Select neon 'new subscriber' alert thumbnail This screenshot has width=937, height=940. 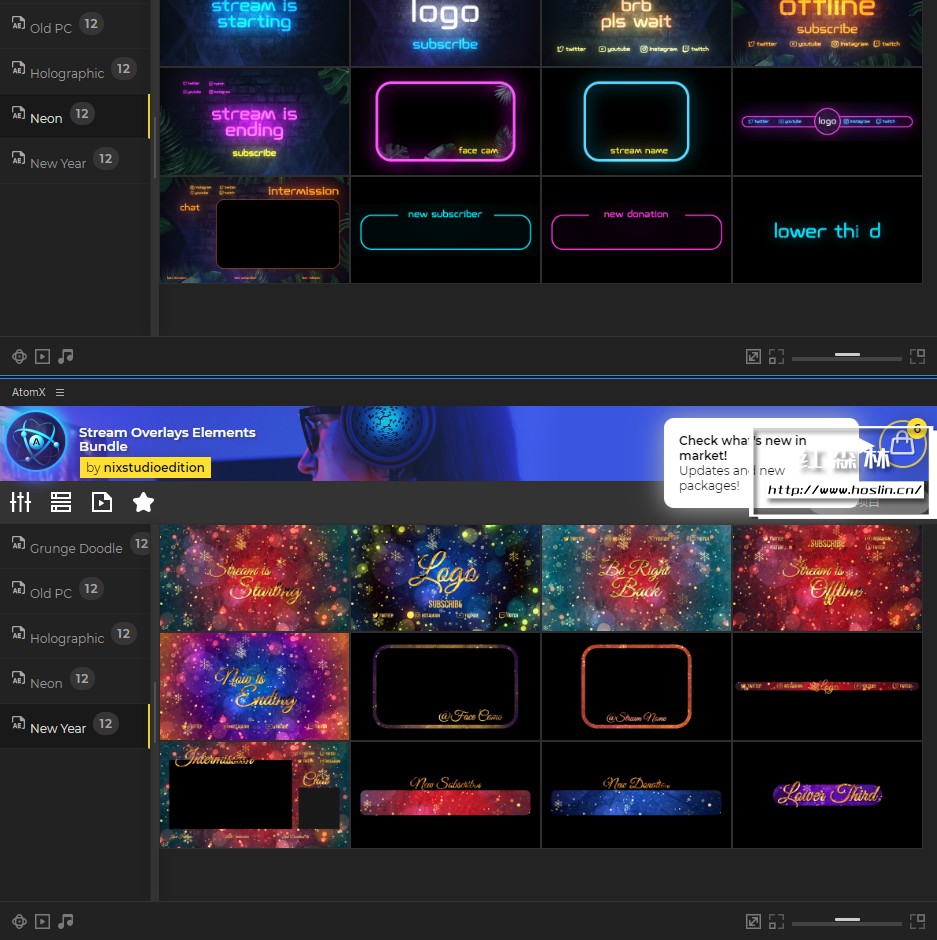(x=445, y=230)
